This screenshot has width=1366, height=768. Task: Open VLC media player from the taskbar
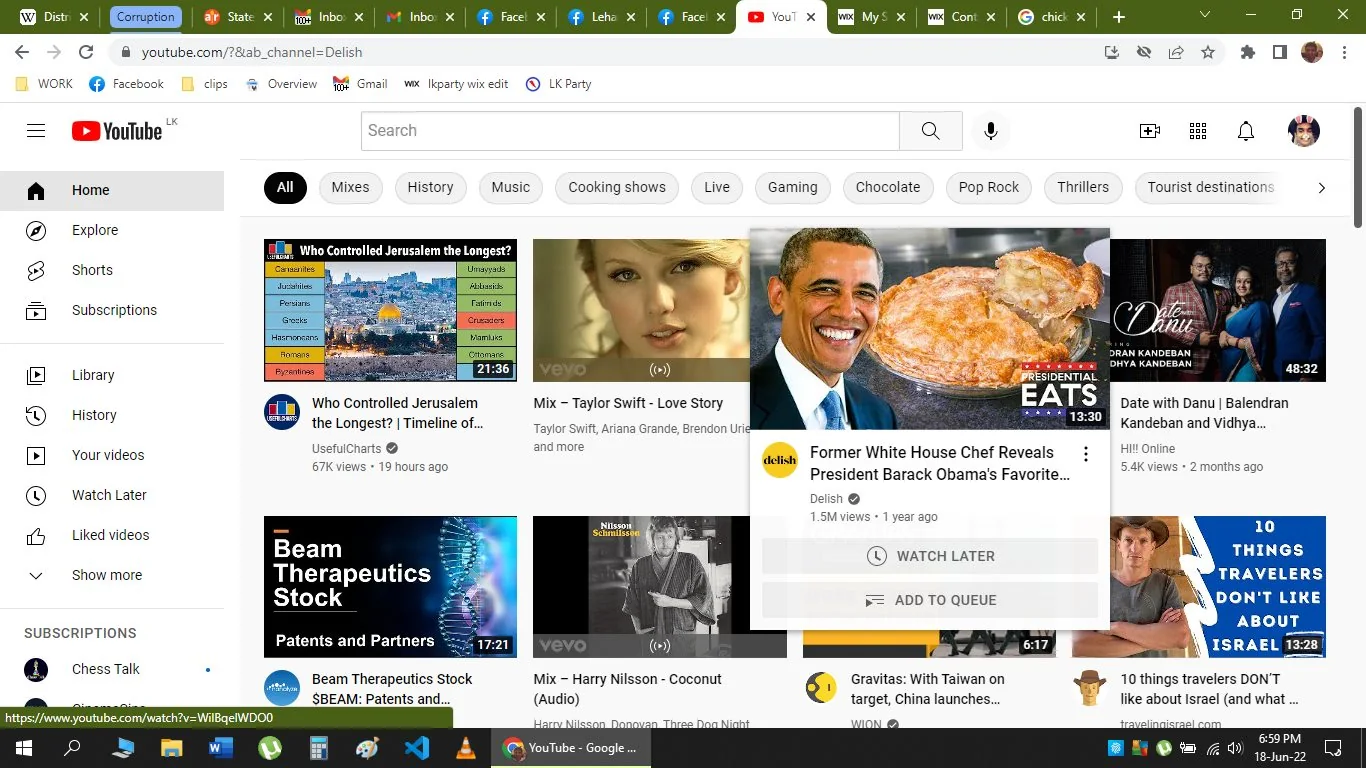coord(465,748)
